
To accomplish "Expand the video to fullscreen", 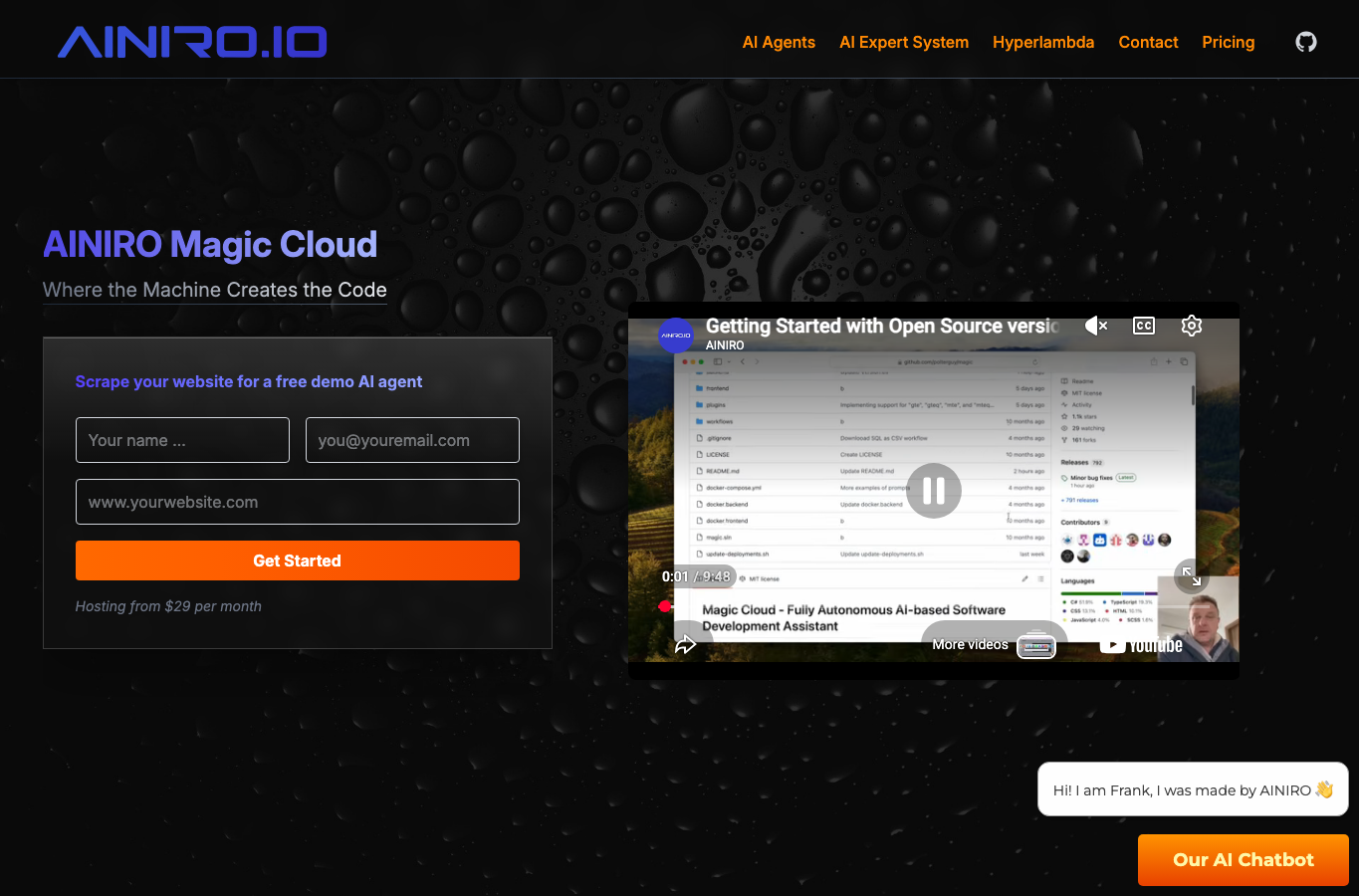I will 1192,576.
